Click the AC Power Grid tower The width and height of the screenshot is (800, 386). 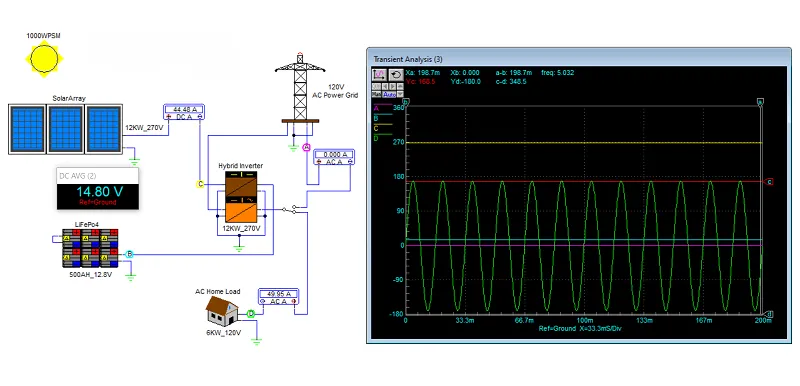point(300,88)
